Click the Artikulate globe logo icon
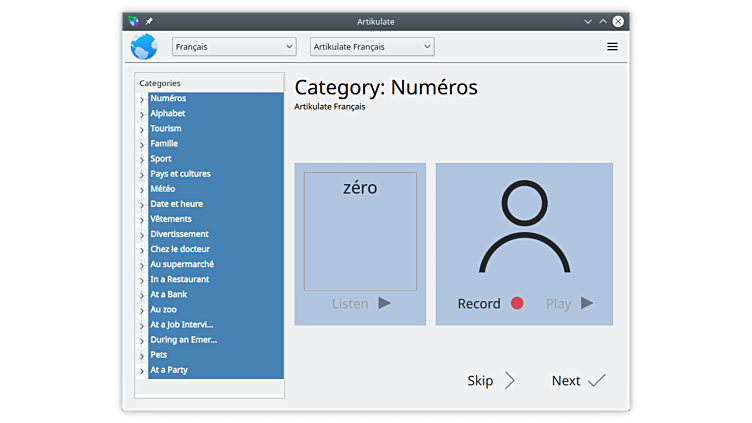The image size is (752, 423). [x=144, y=47]
